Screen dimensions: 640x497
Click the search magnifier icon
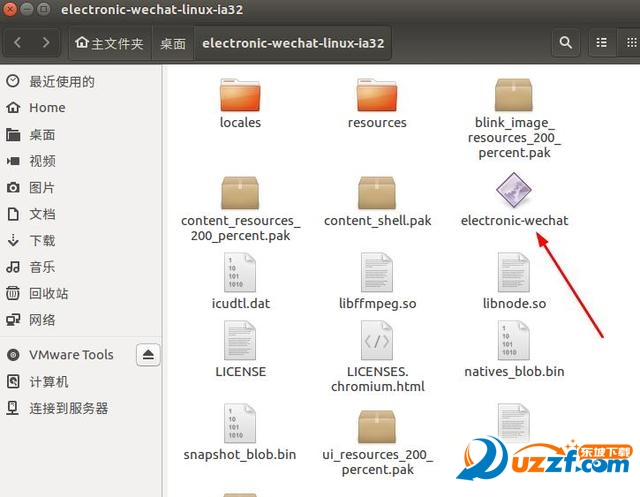[566, 43]
